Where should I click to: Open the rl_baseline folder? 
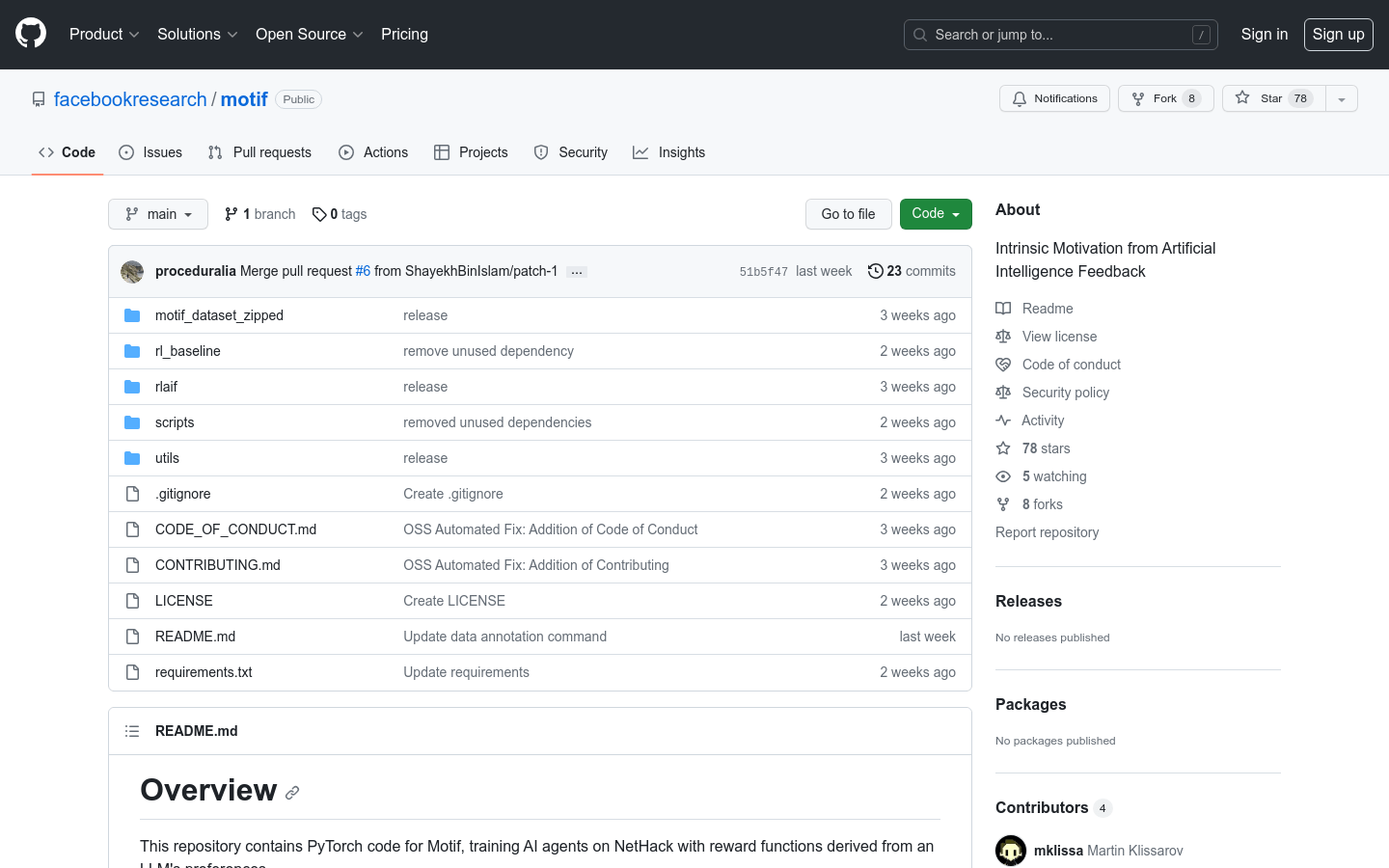point(188,351)
